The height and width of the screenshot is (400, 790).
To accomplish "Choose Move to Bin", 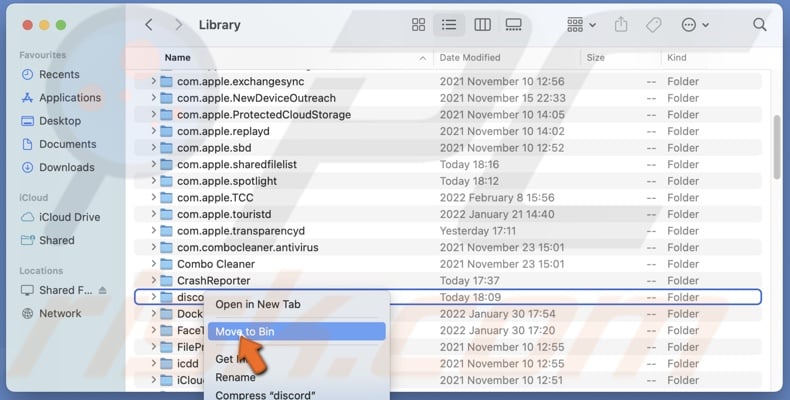I will point(297,331).
